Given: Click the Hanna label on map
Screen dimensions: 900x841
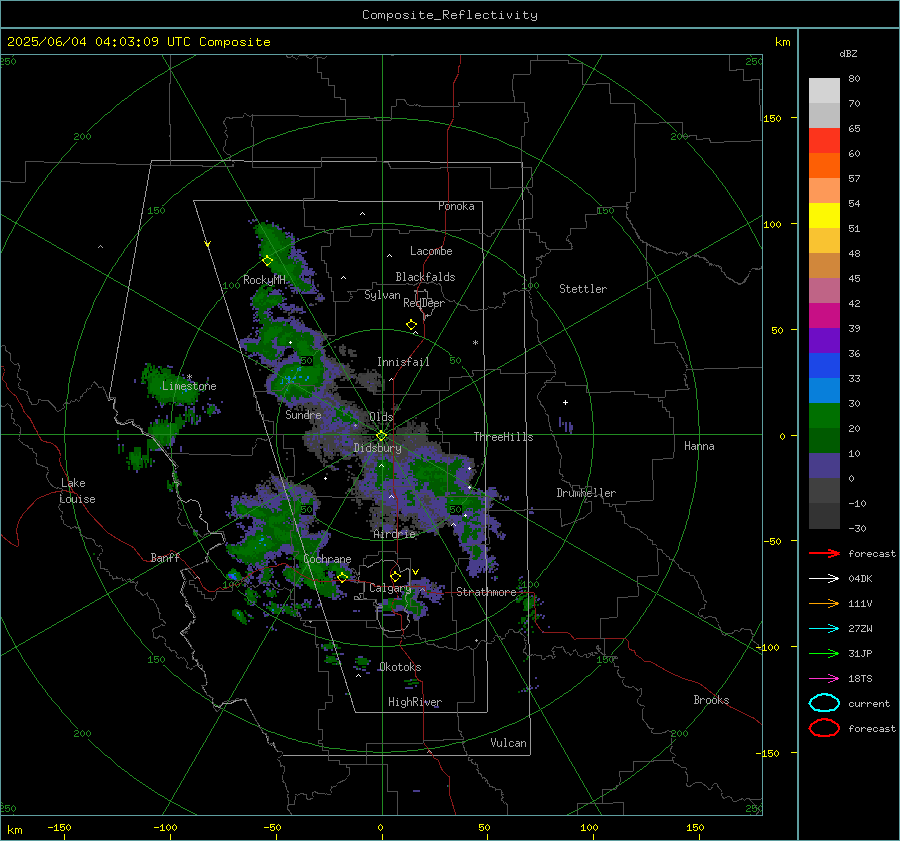Looking at the screenshot, I should tap(699, 446).
